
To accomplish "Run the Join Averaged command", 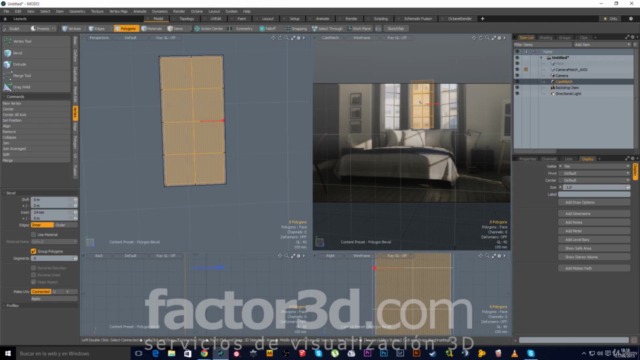I will pyautogui.click(x=36, y=149).
